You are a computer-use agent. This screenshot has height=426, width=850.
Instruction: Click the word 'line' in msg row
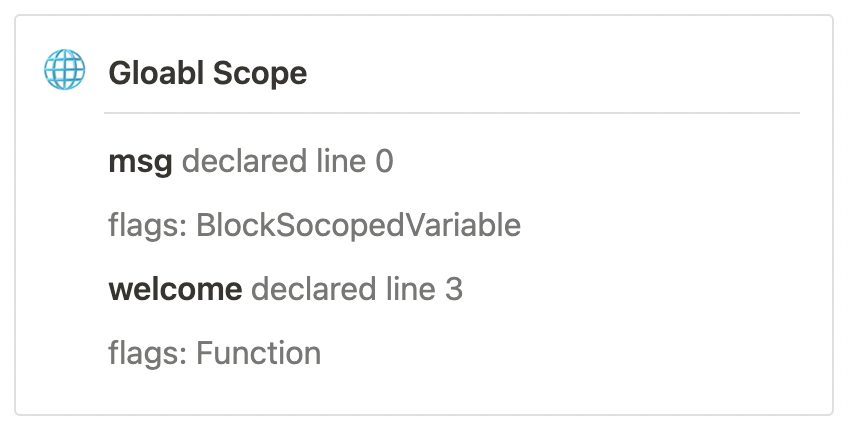pyautogui.click(x=342, y=161)
